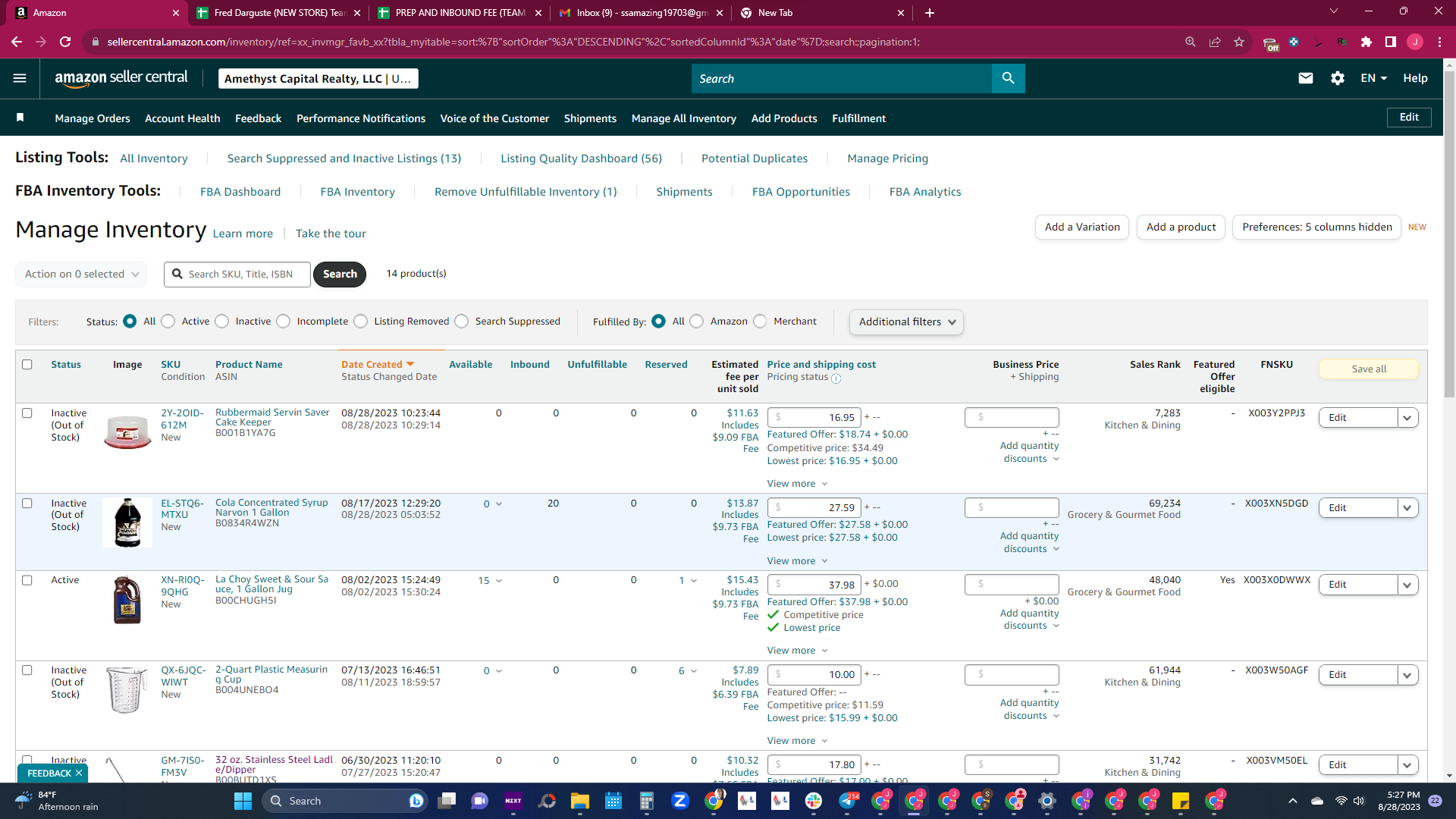Click the browser zoom magnifier icon in address bar

[1191, 42]
